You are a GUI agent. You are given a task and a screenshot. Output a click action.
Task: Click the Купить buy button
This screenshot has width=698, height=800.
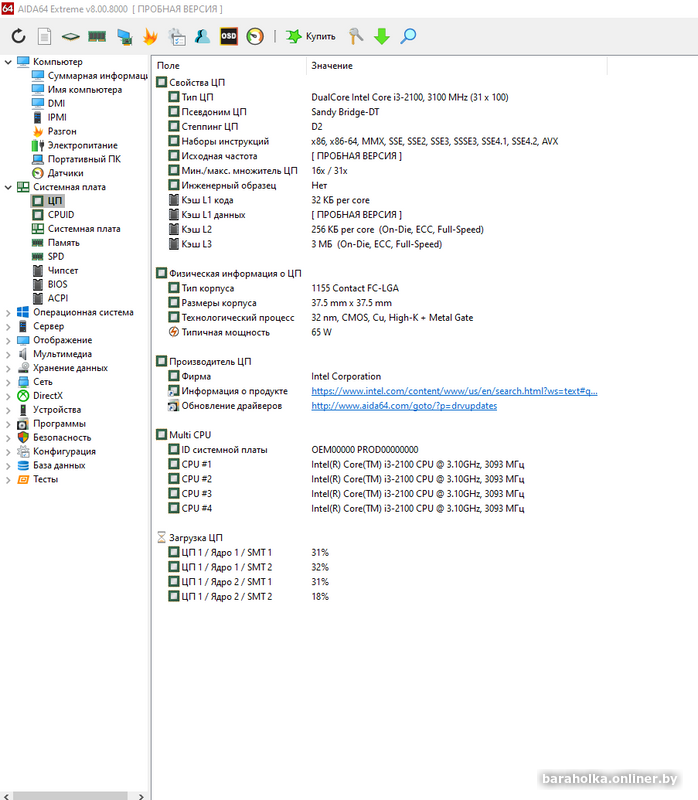[x=311, y=36]
